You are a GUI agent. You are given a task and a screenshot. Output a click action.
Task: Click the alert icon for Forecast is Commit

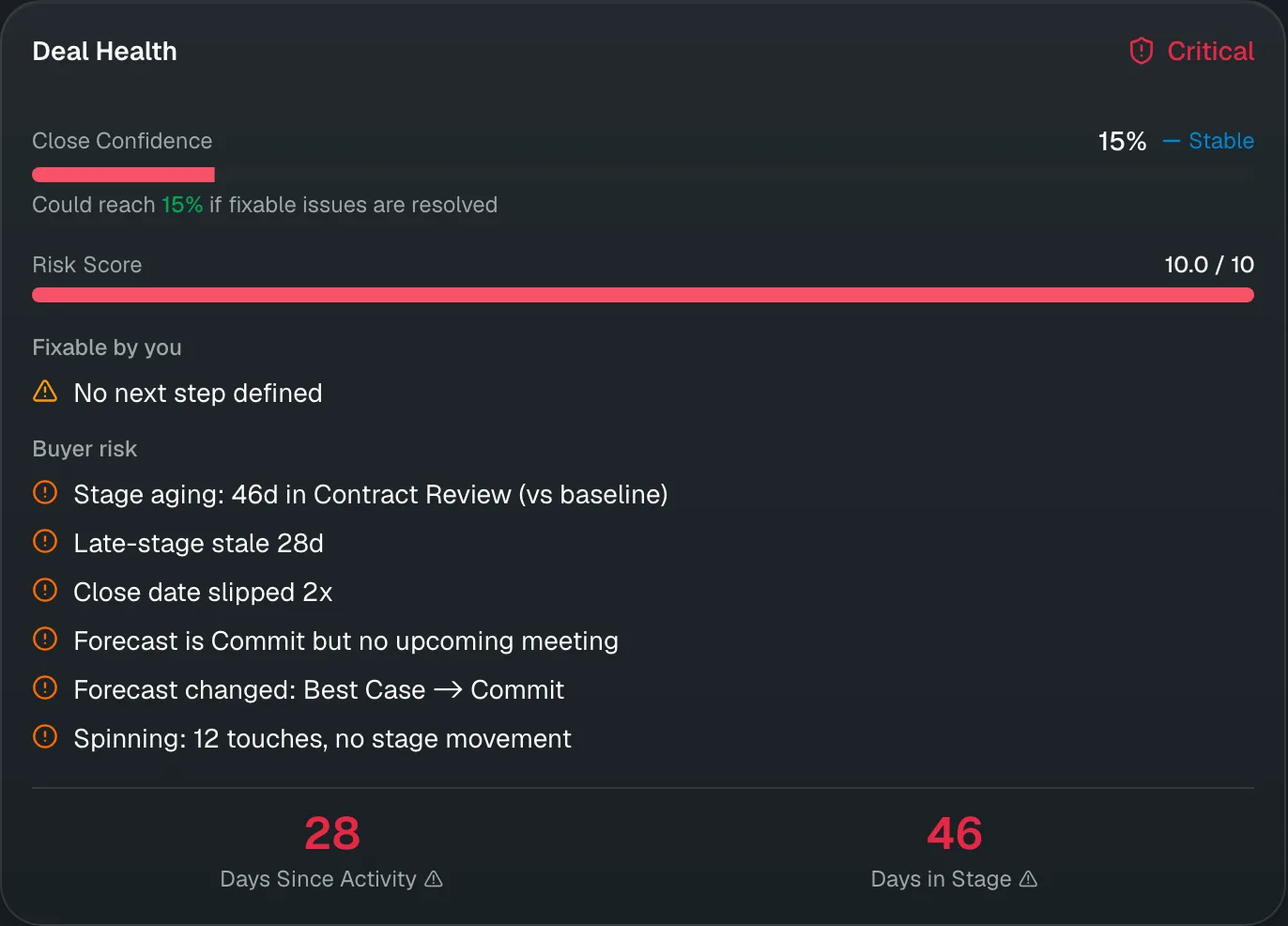pyautogui.click(x=45, y=639)
